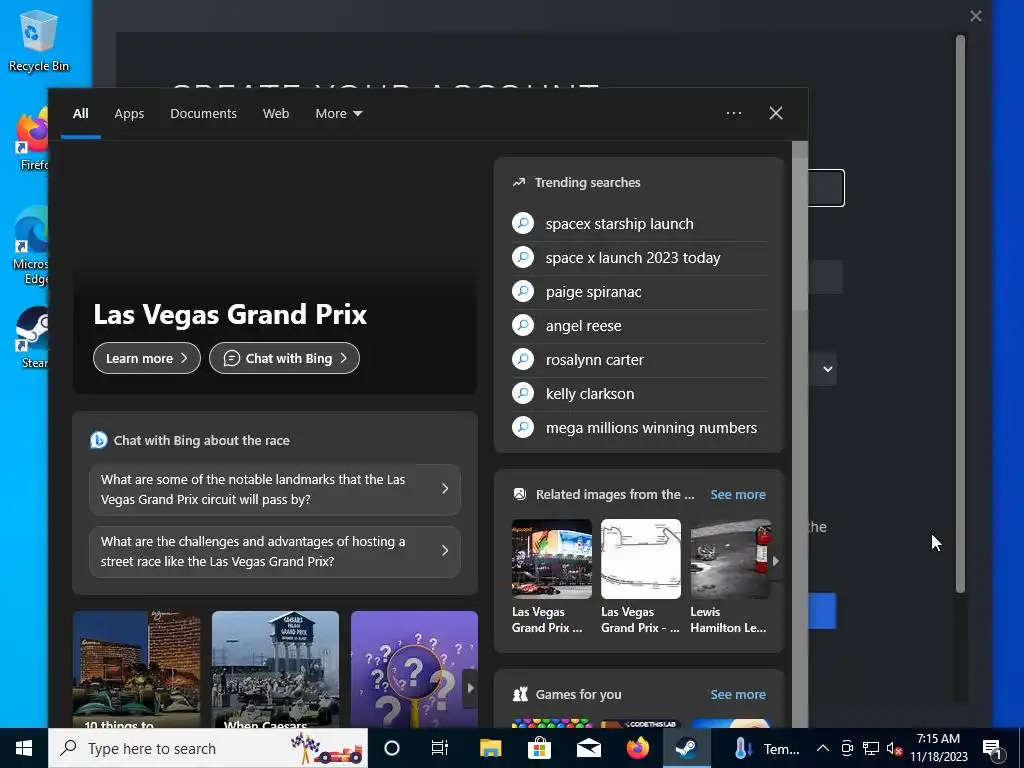Click the Trending searches heading icon
This screenshot has height=768, width=1024.
pyautogui.click(x=519, y=182)
